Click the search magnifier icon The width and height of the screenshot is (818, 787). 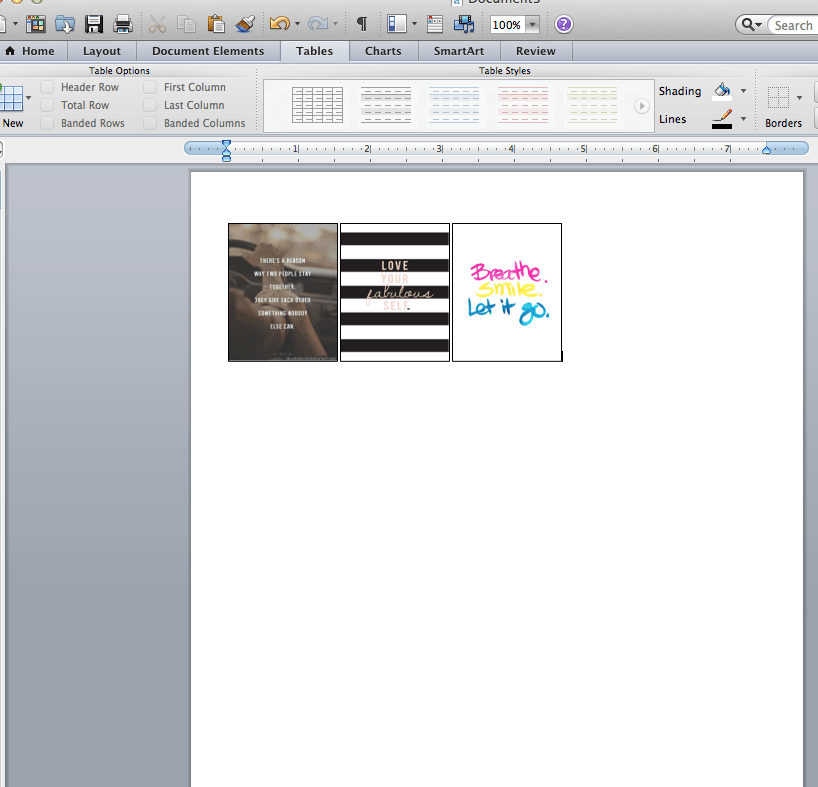click(x=748, y=25)
